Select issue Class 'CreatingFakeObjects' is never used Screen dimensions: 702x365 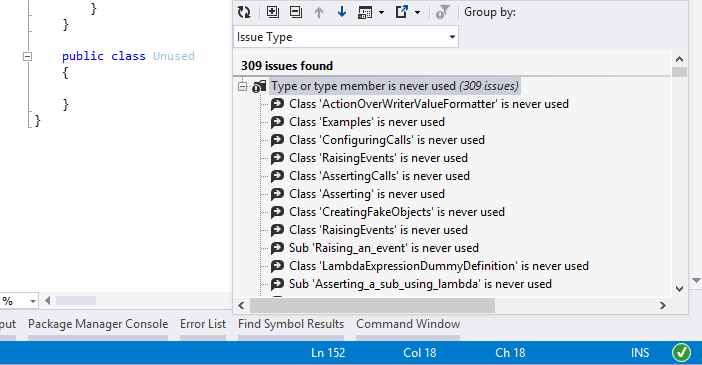(397, 212)
